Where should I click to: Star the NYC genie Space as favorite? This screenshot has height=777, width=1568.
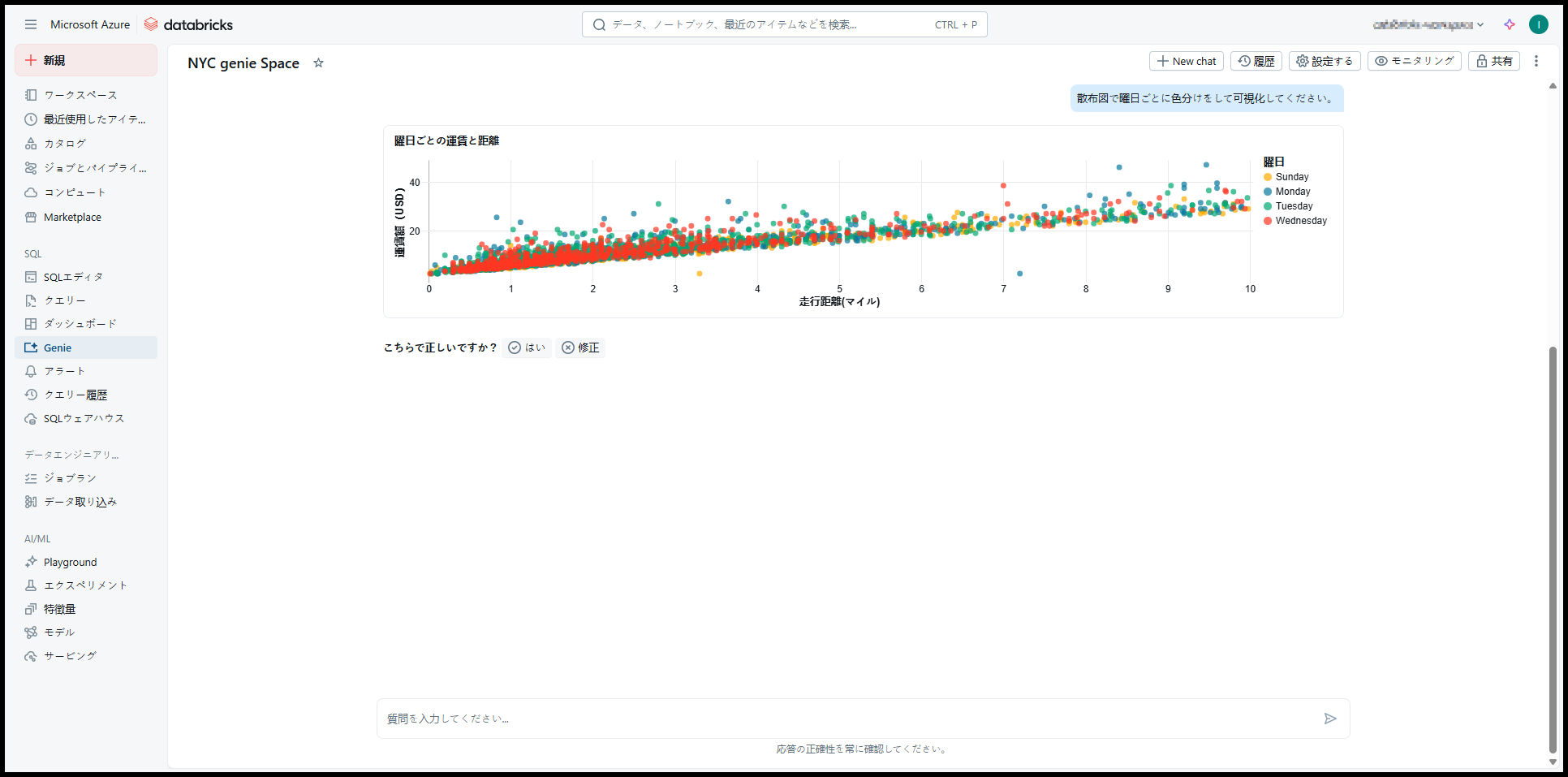318,63
